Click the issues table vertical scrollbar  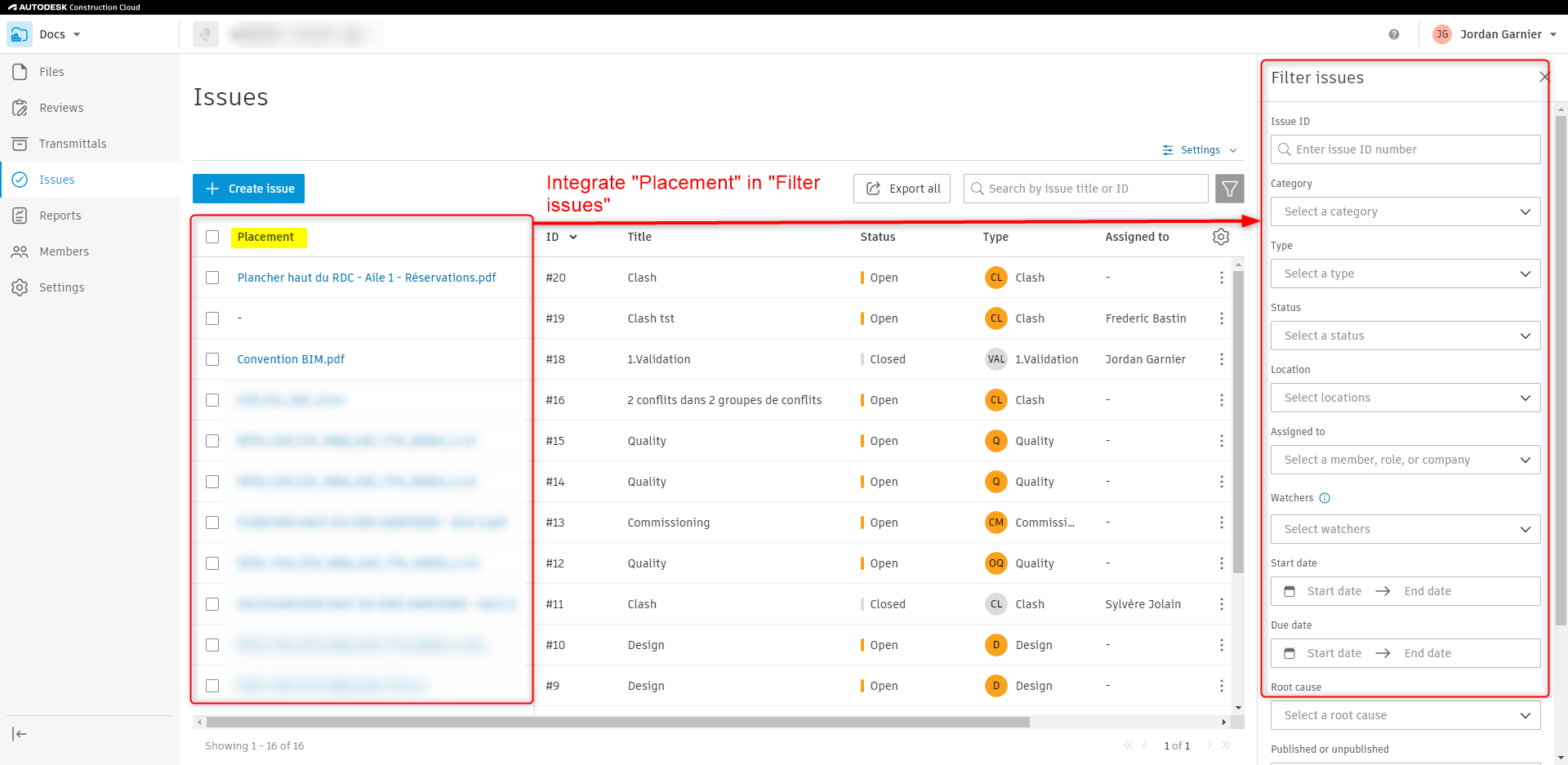click(x=1238, y=420)
